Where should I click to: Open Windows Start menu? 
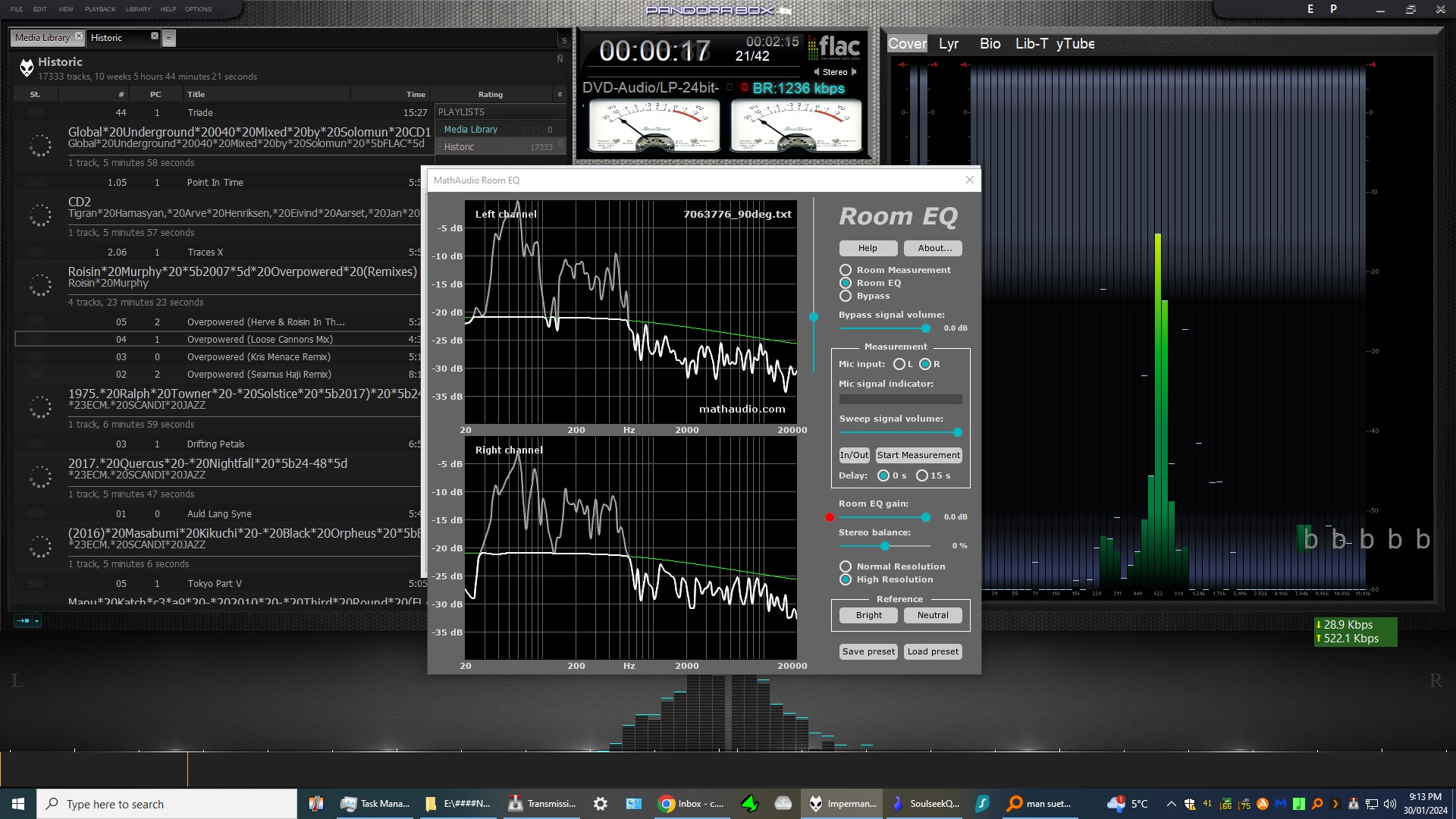(18, 804)
